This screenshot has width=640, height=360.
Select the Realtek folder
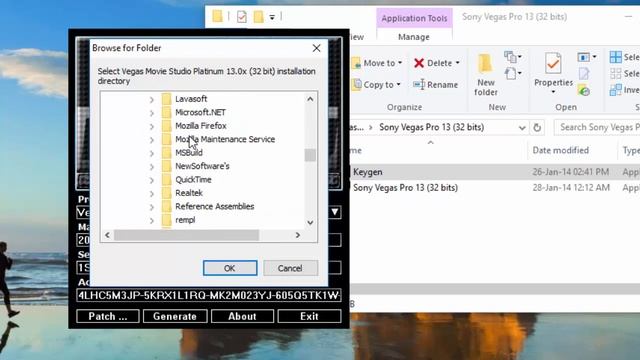click(x=189, y=193)
